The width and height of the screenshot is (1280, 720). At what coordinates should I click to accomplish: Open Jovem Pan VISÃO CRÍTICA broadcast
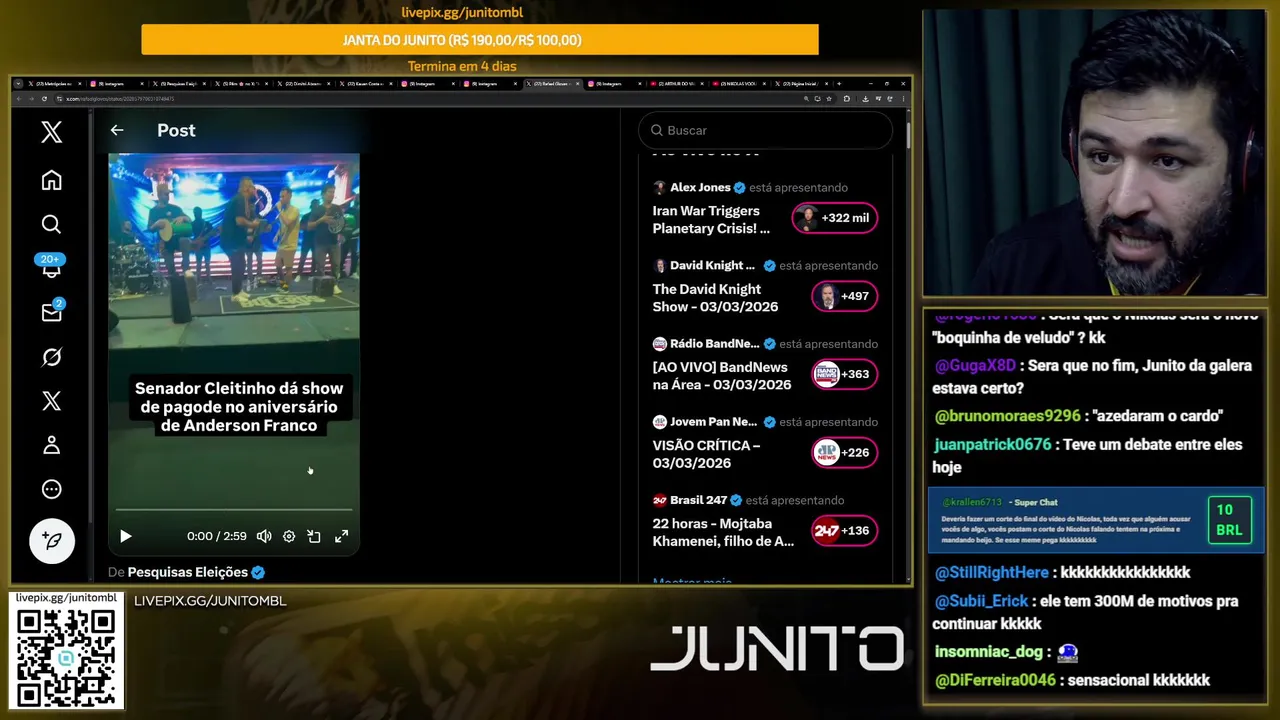(x=706, y=453)
